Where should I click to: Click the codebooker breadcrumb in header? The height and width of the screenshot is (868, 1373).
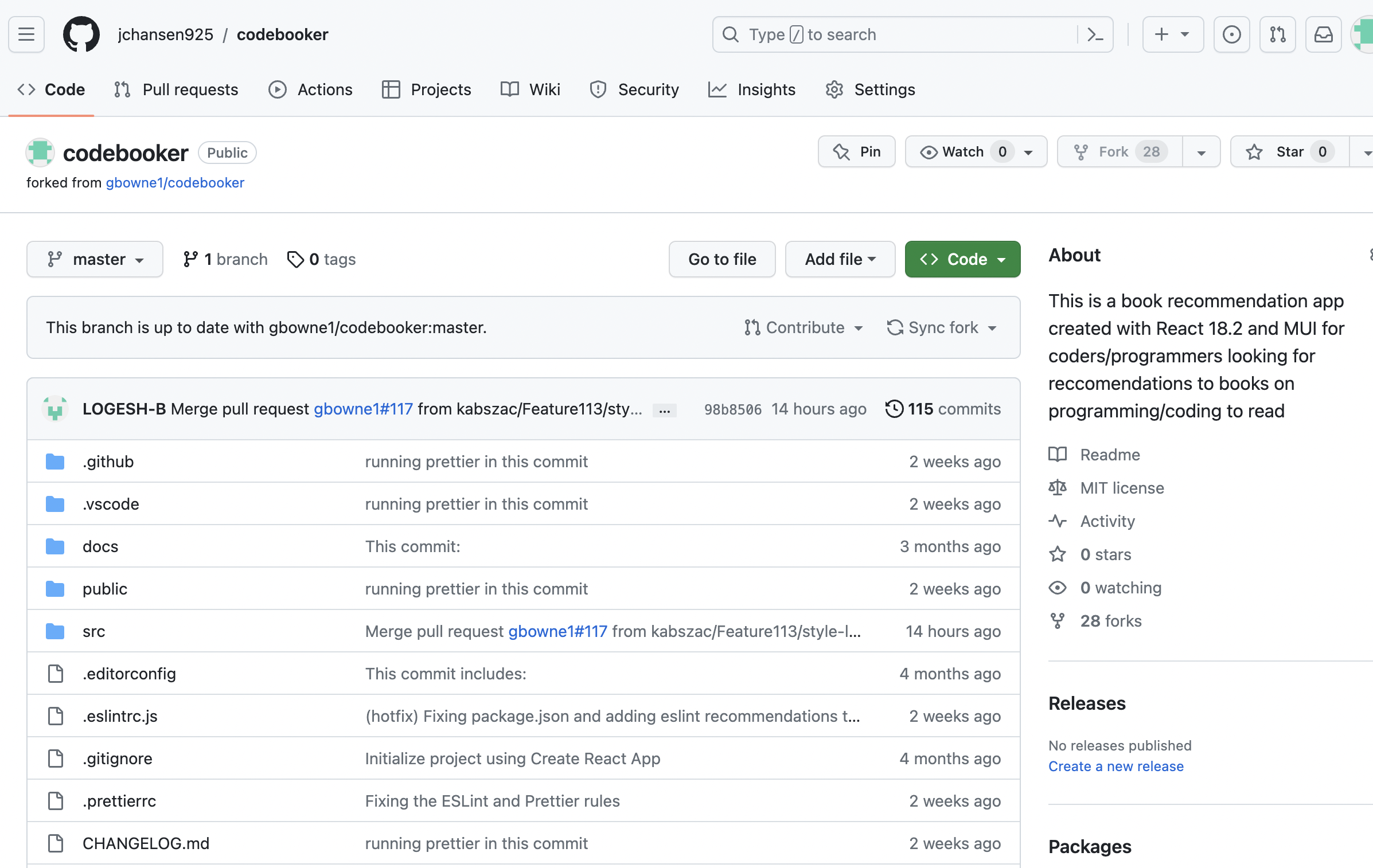[x=282, y=34]
